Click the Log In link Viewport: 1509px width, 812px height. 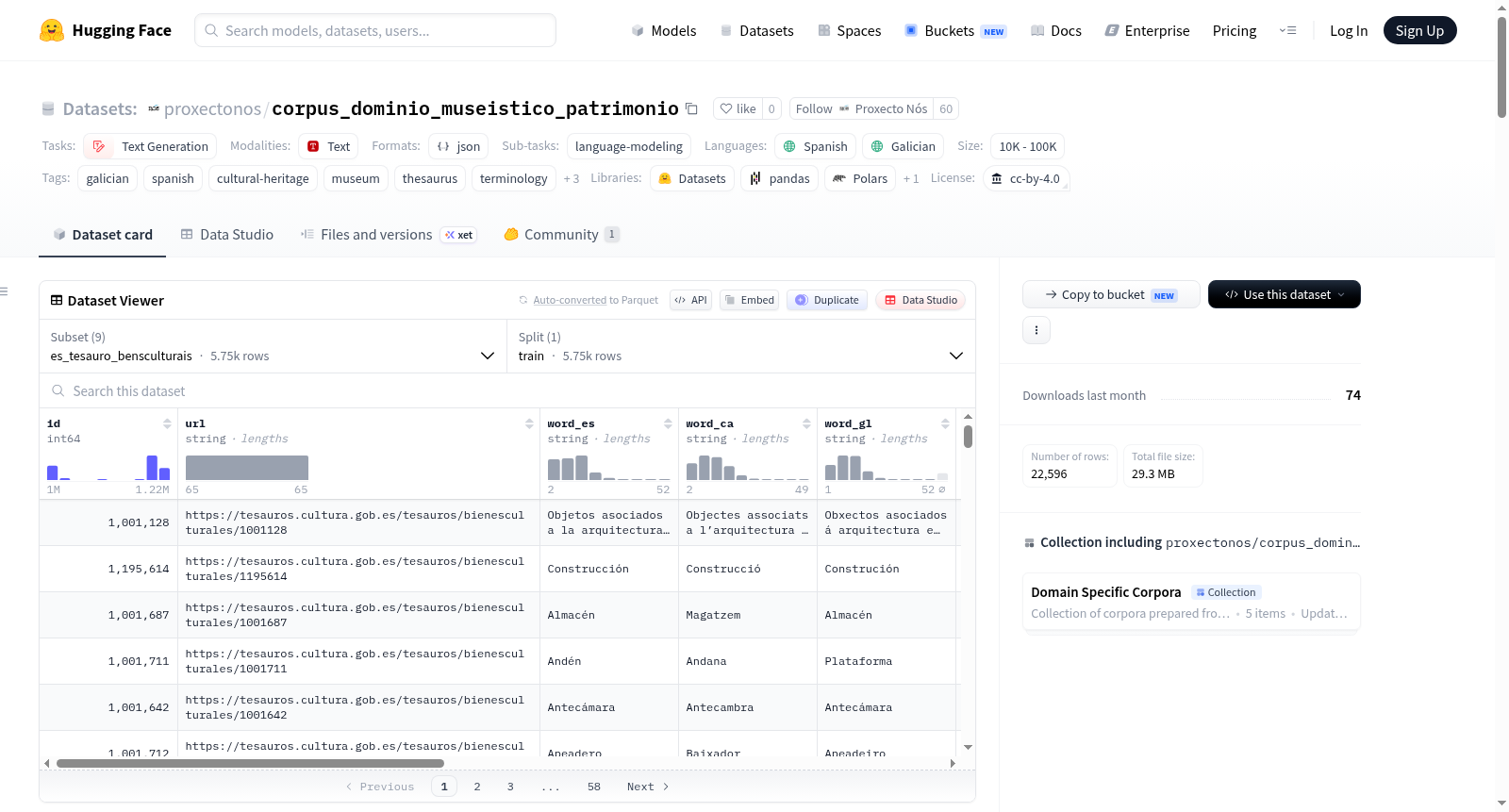1349,30
